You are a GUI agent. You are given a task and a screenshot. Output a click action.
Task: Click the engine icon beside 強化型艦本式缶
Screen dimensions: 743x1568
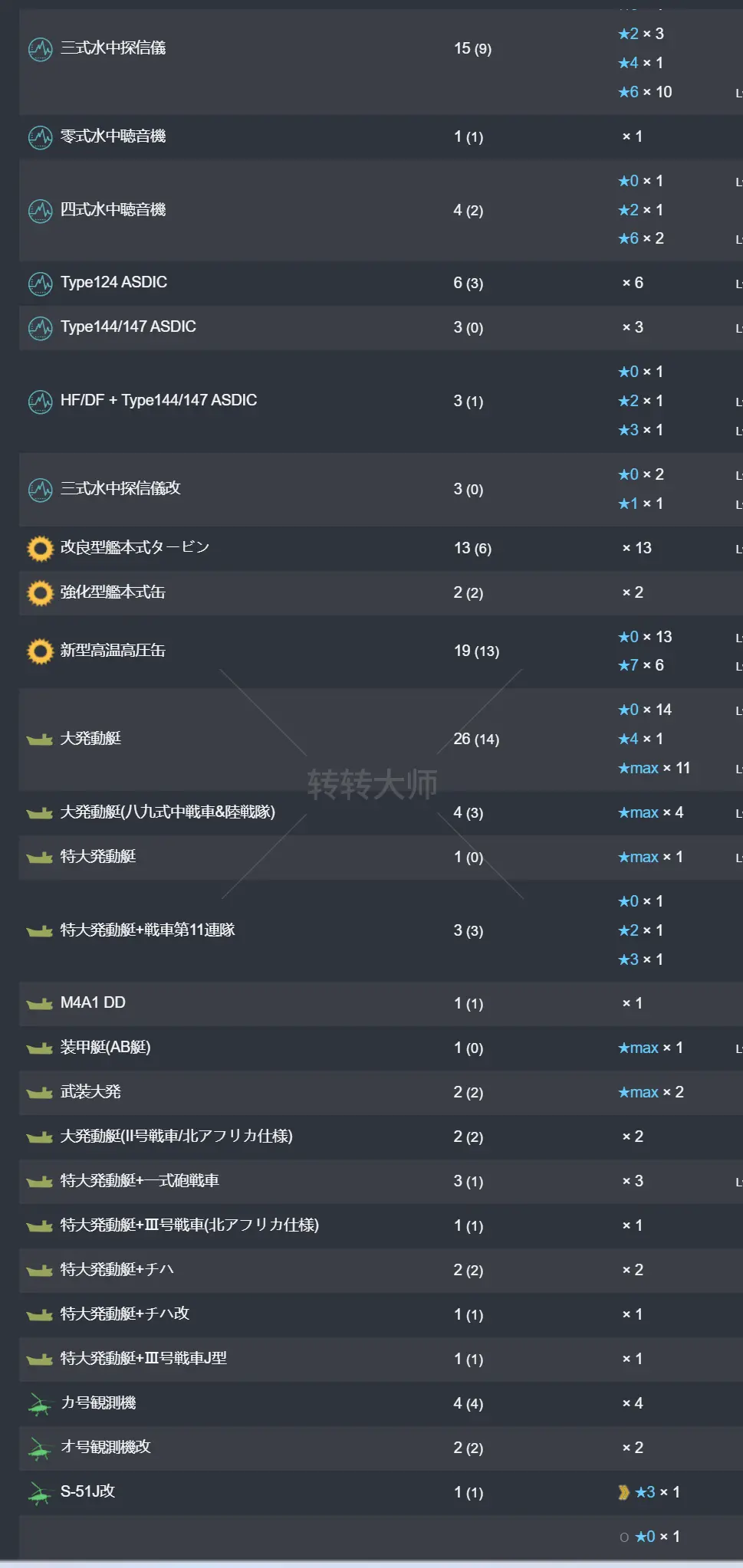(40, 593)
